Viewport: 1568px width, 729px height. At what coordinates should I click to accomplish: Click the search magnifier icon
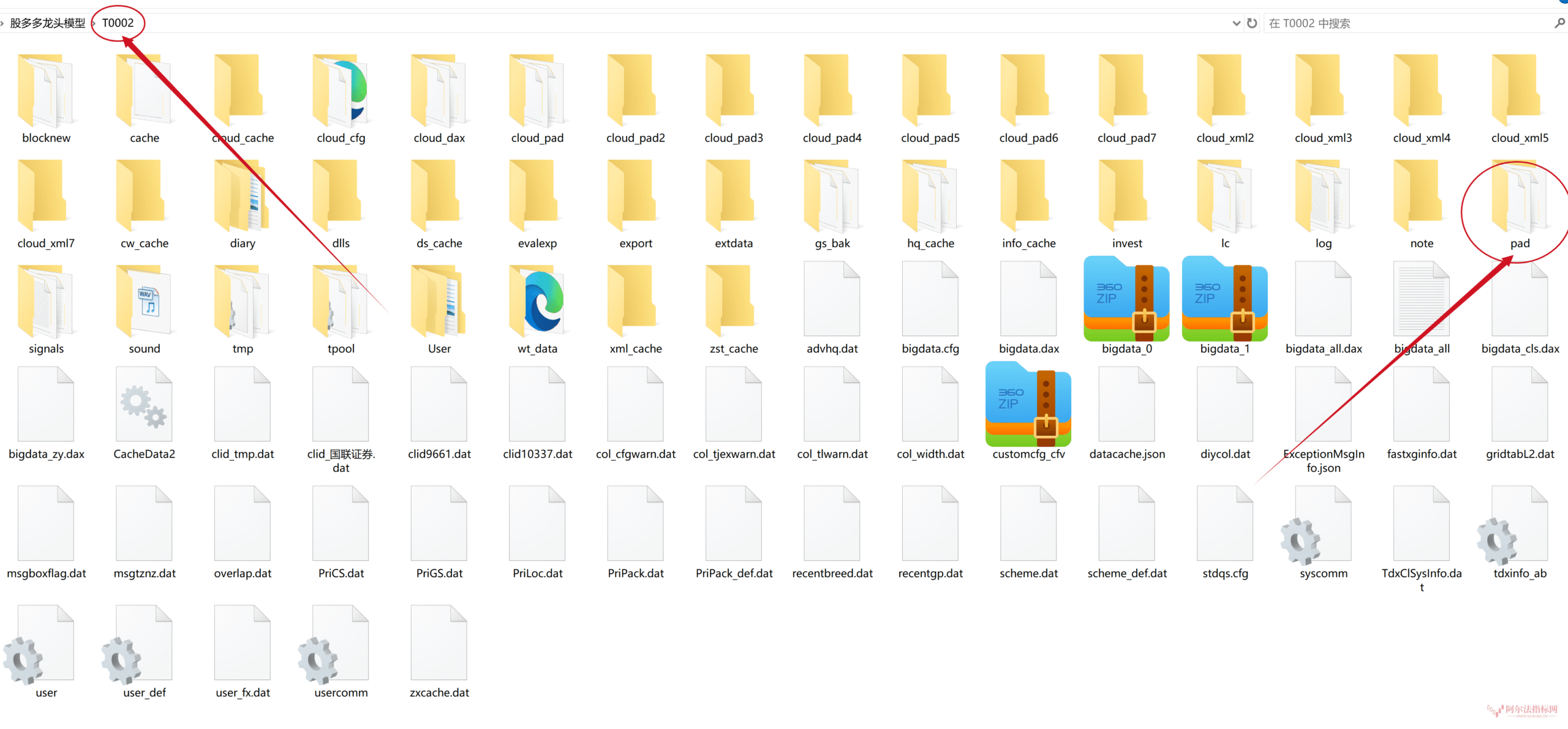1559,23
